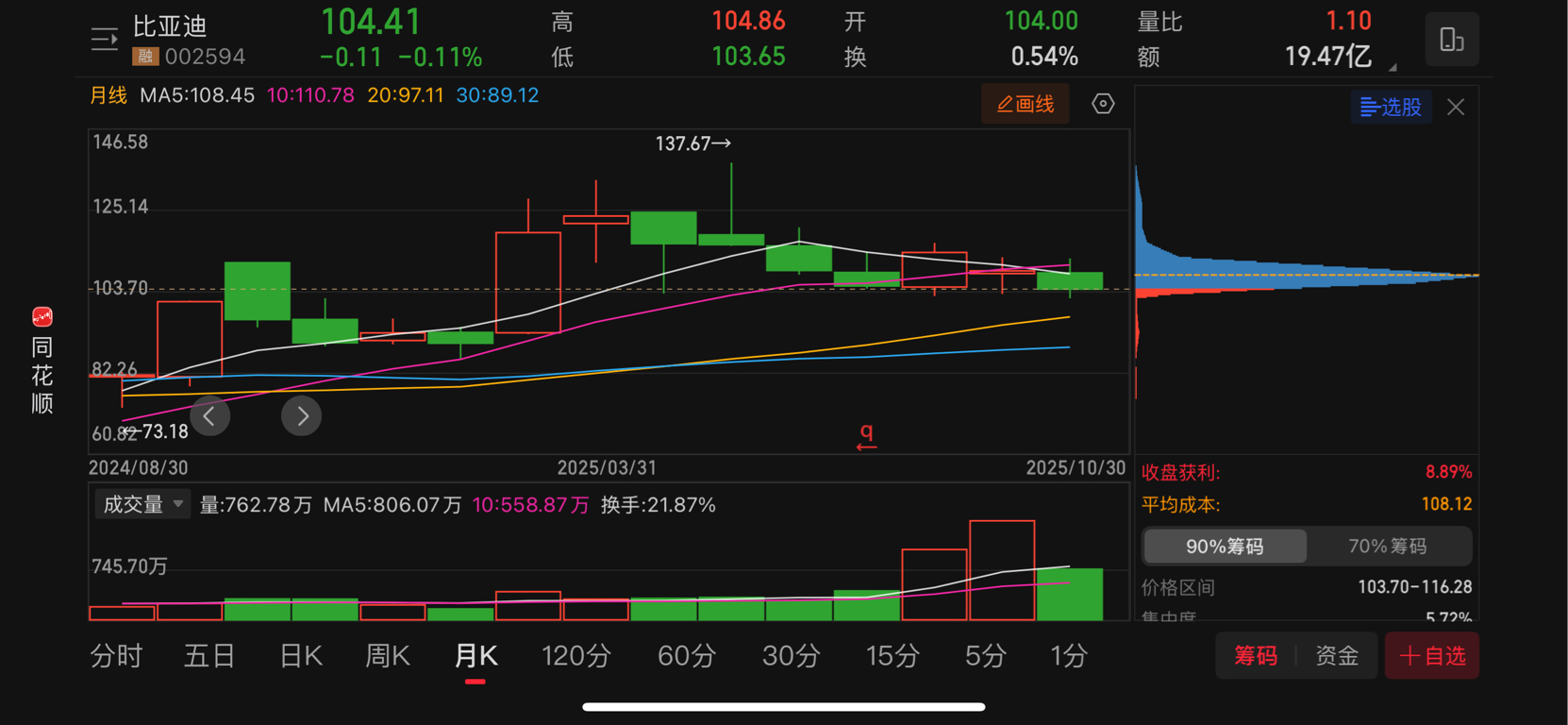This screenshot has height=725, width=1568.
Task: Tap the 2025/03/31 date label
Action: coord(607,468)
